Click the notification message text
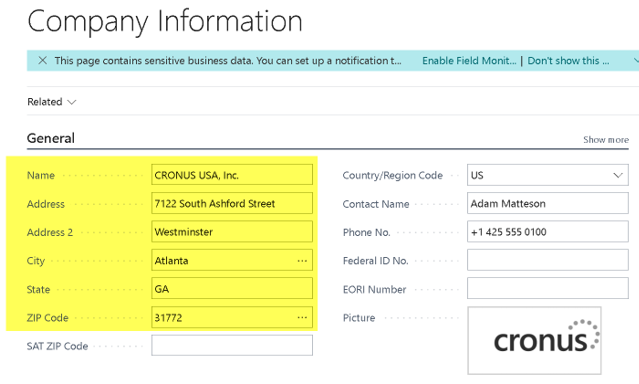This screenshot has width=639, height=384. 228,61
